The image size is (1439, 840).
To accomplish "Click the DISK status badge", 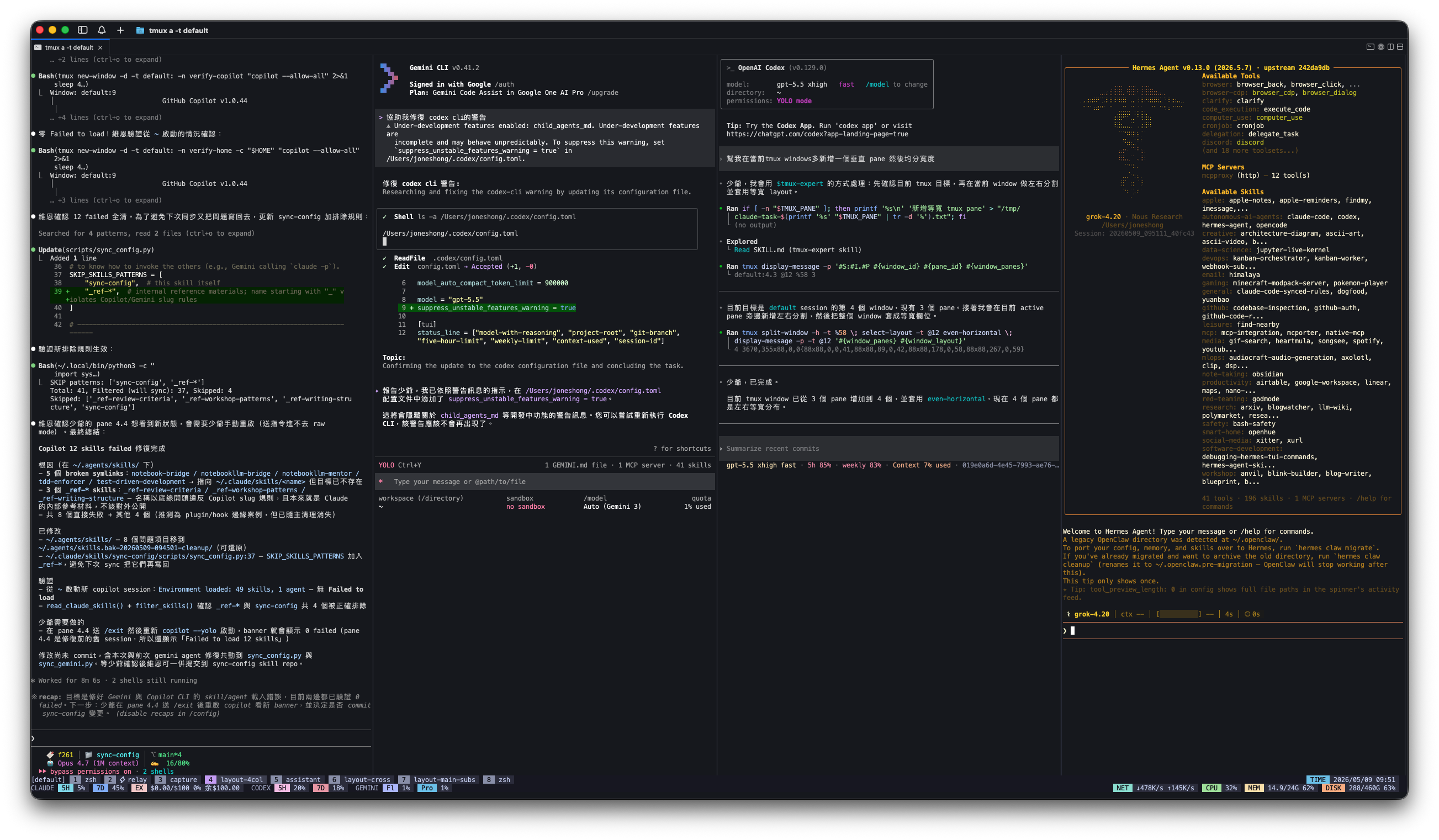I will (1333, 788).
